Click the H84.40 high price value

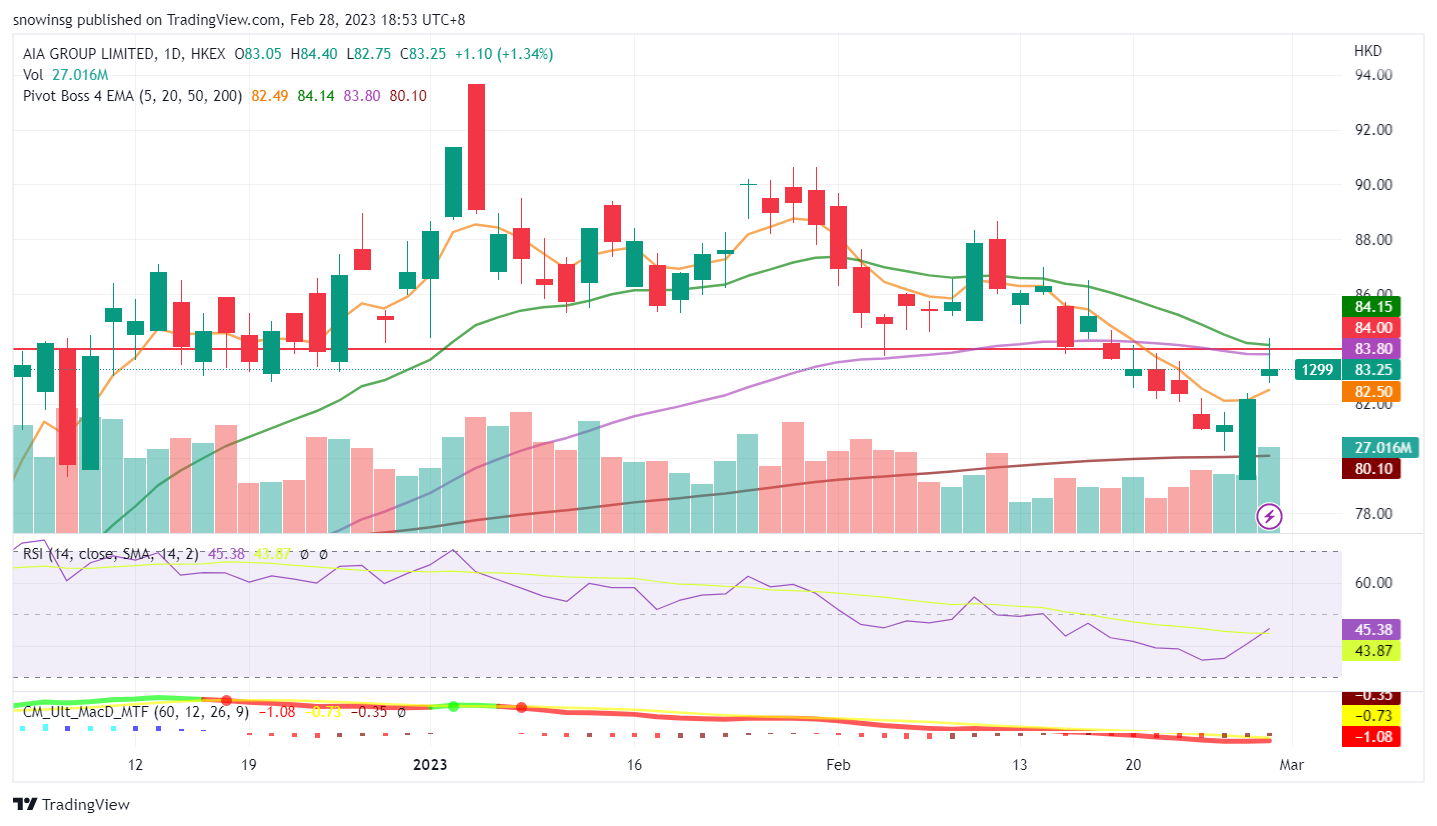point(315,54)
